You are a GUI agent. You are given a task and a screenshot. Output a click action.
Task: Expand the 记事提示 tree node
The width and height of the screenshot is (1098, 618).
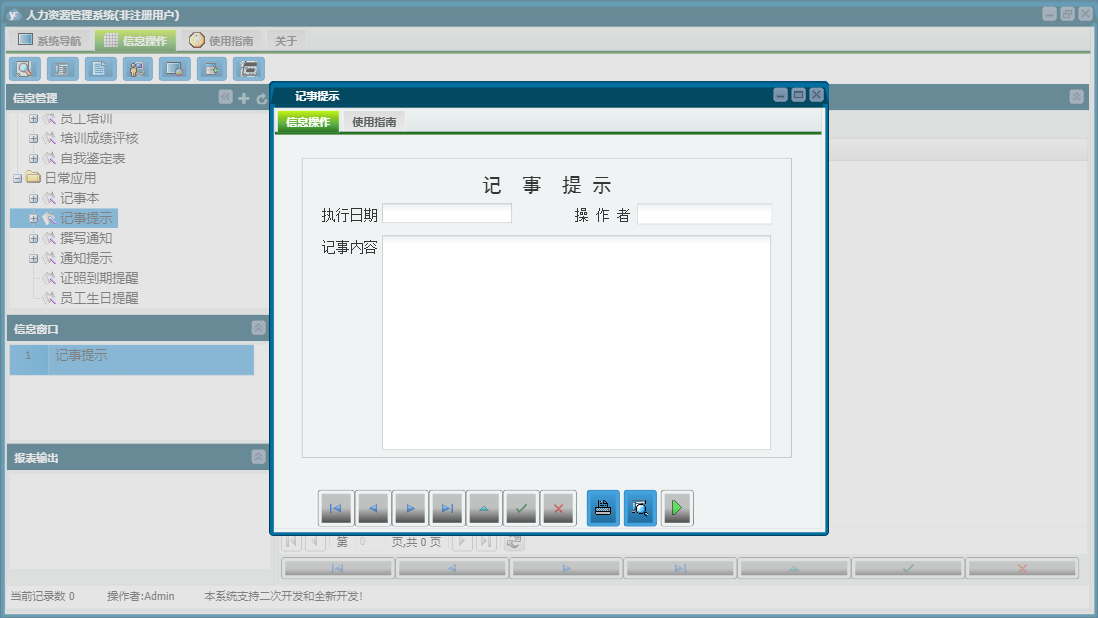click(33, 218)
